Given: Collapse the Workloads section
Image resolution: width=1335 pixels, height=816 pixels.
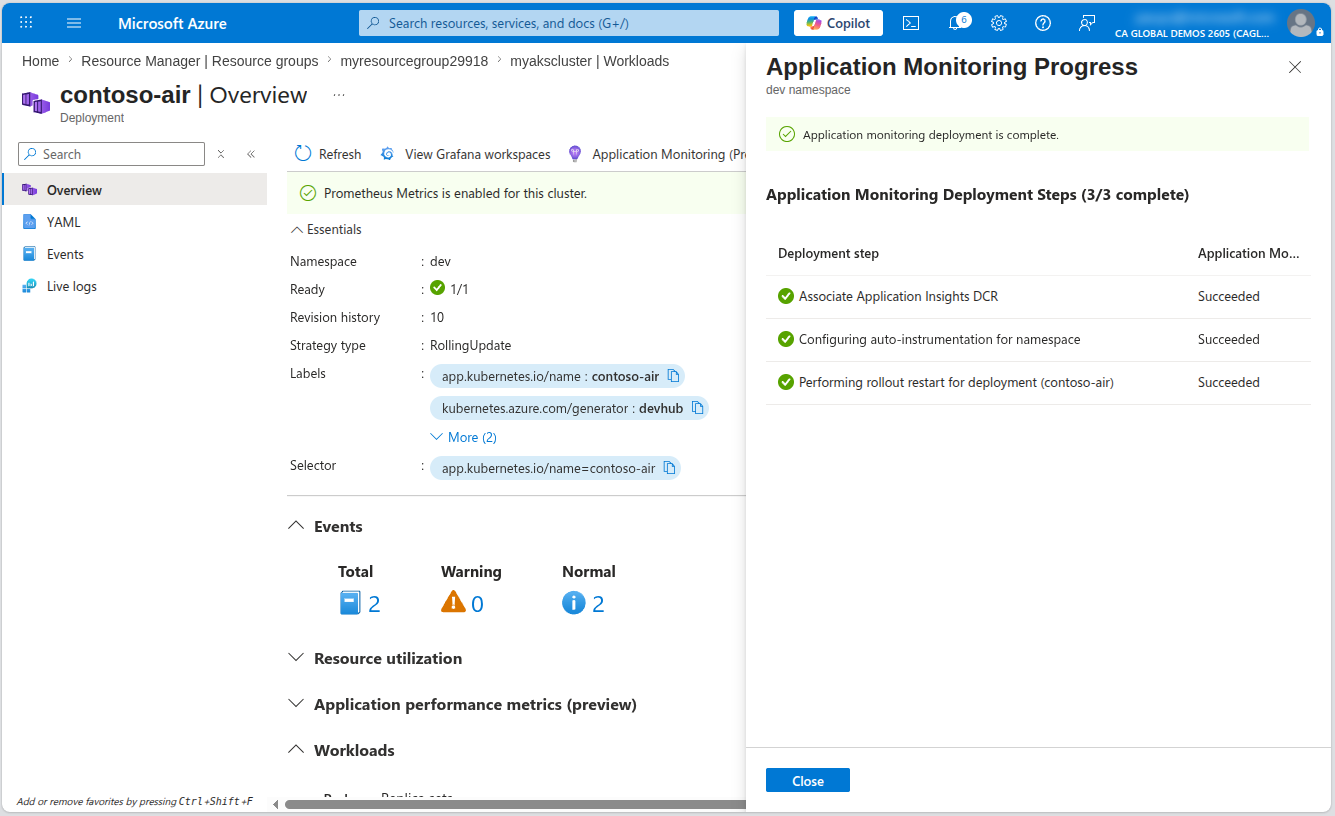Looking at the screenshot, I should pos(341,750).
